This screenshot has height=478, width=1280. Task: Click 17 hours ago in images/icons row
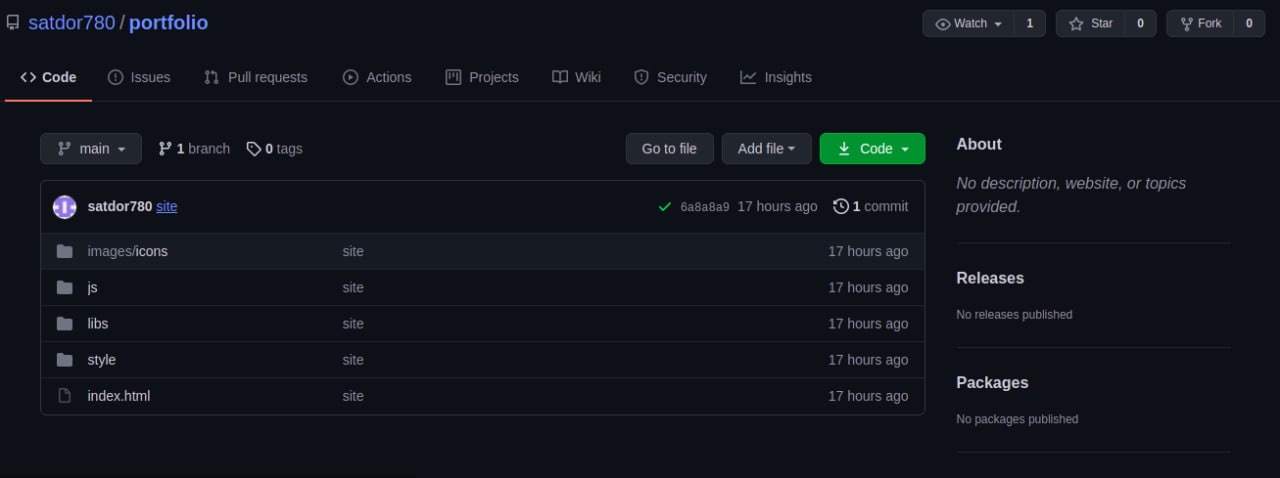pos(868,251)
